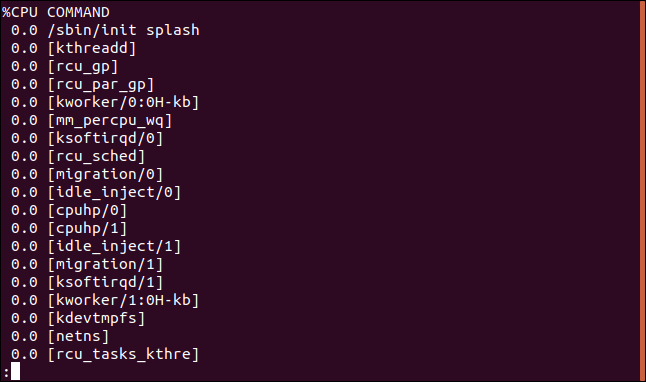
Task: Click the [migration/1] process text
Action: (105, 265)
